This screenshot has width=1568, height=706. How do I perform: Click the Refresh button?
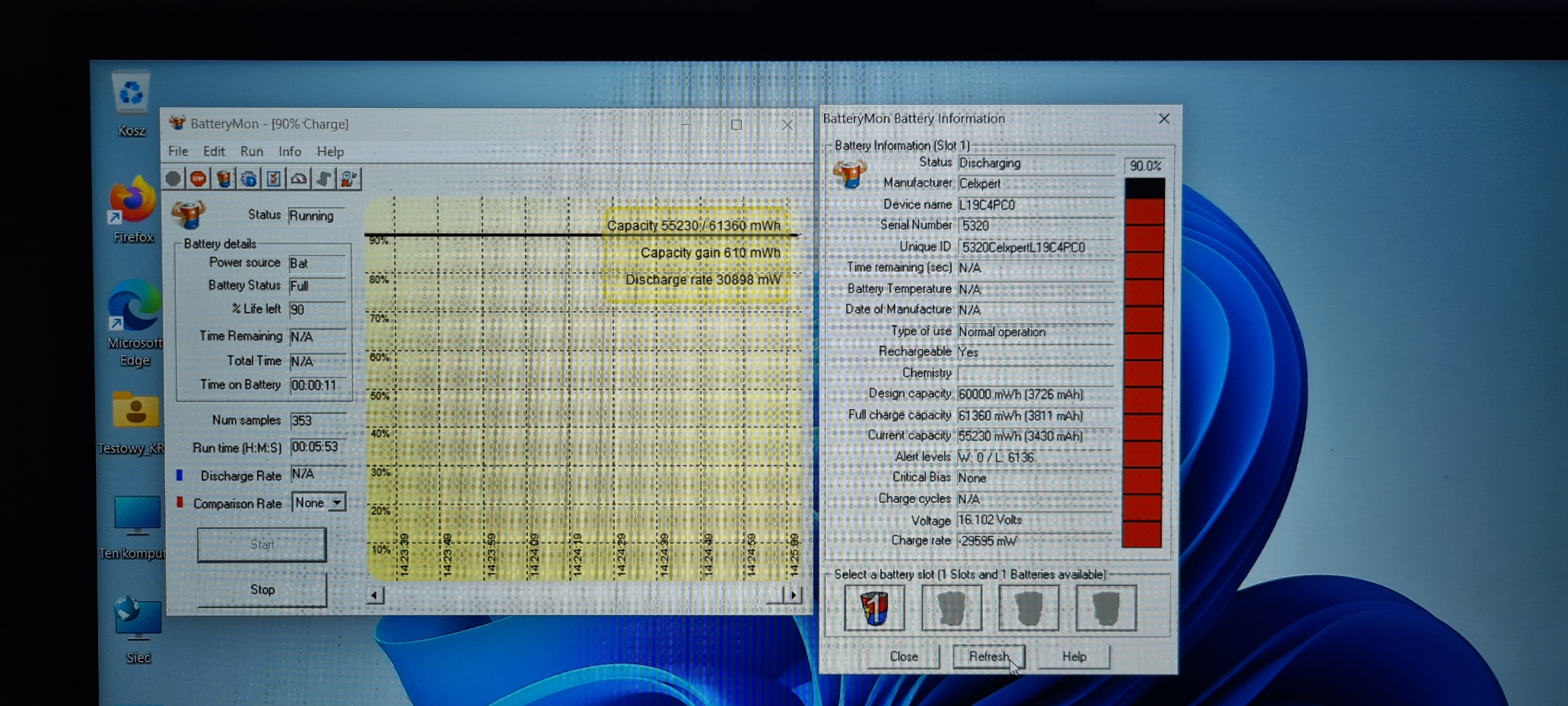[988, 657]
